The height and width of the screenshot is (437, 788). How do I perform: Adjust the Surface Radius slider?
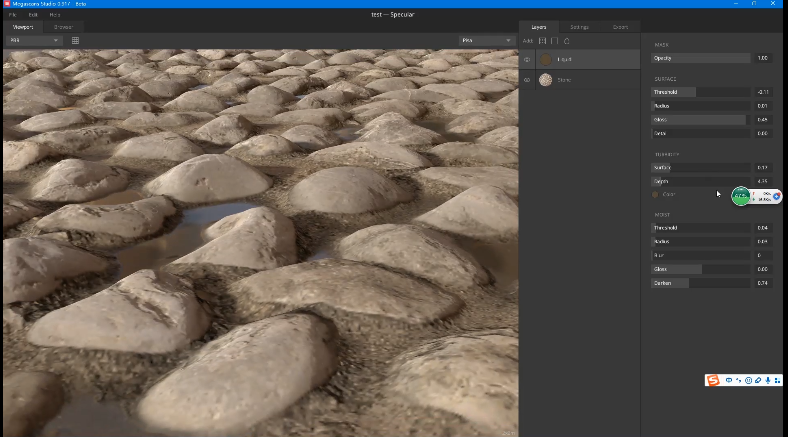point(701,106)
